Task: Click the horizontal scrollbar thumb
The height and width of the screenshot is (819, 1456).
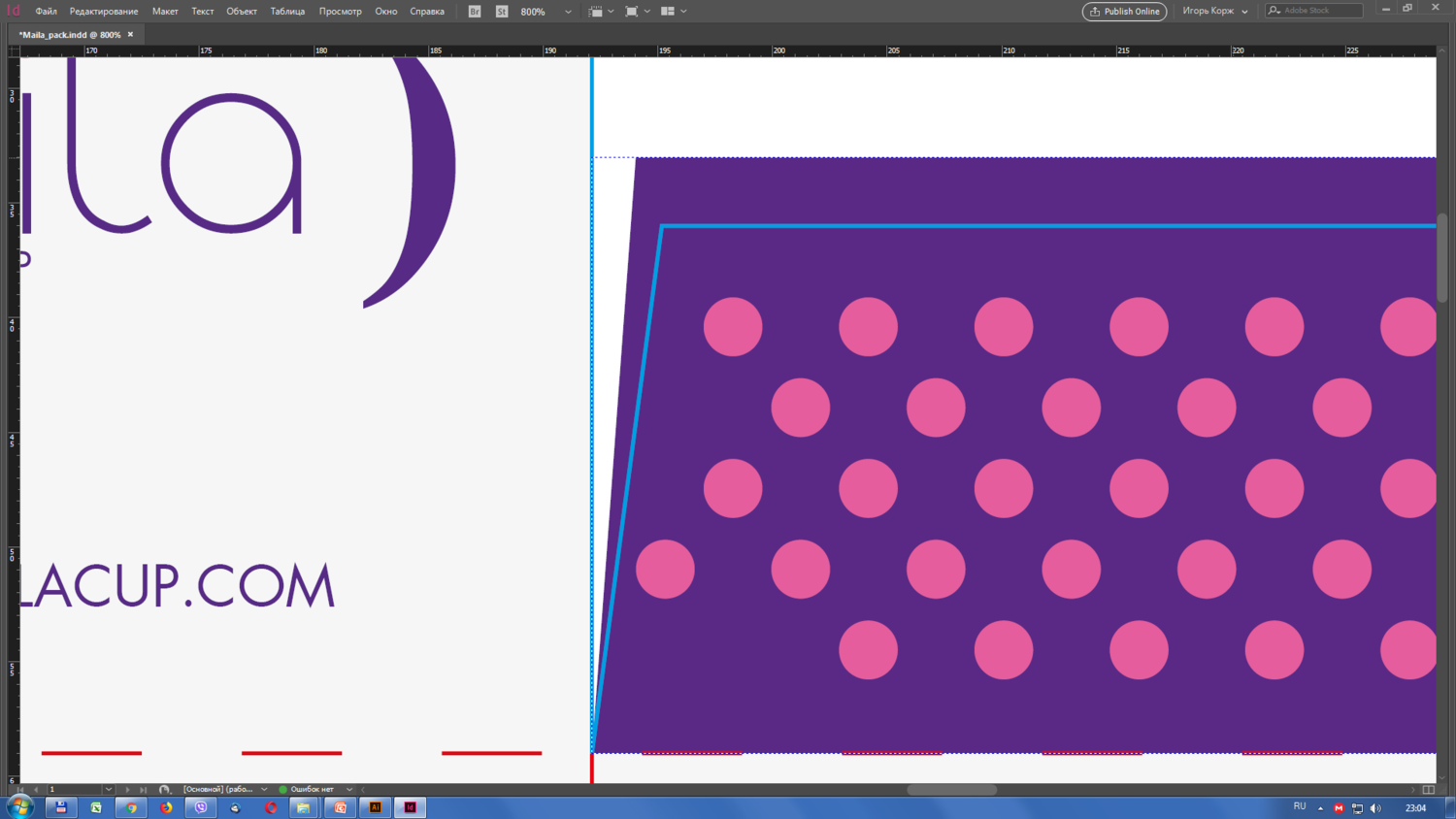Action: (951, 790)
